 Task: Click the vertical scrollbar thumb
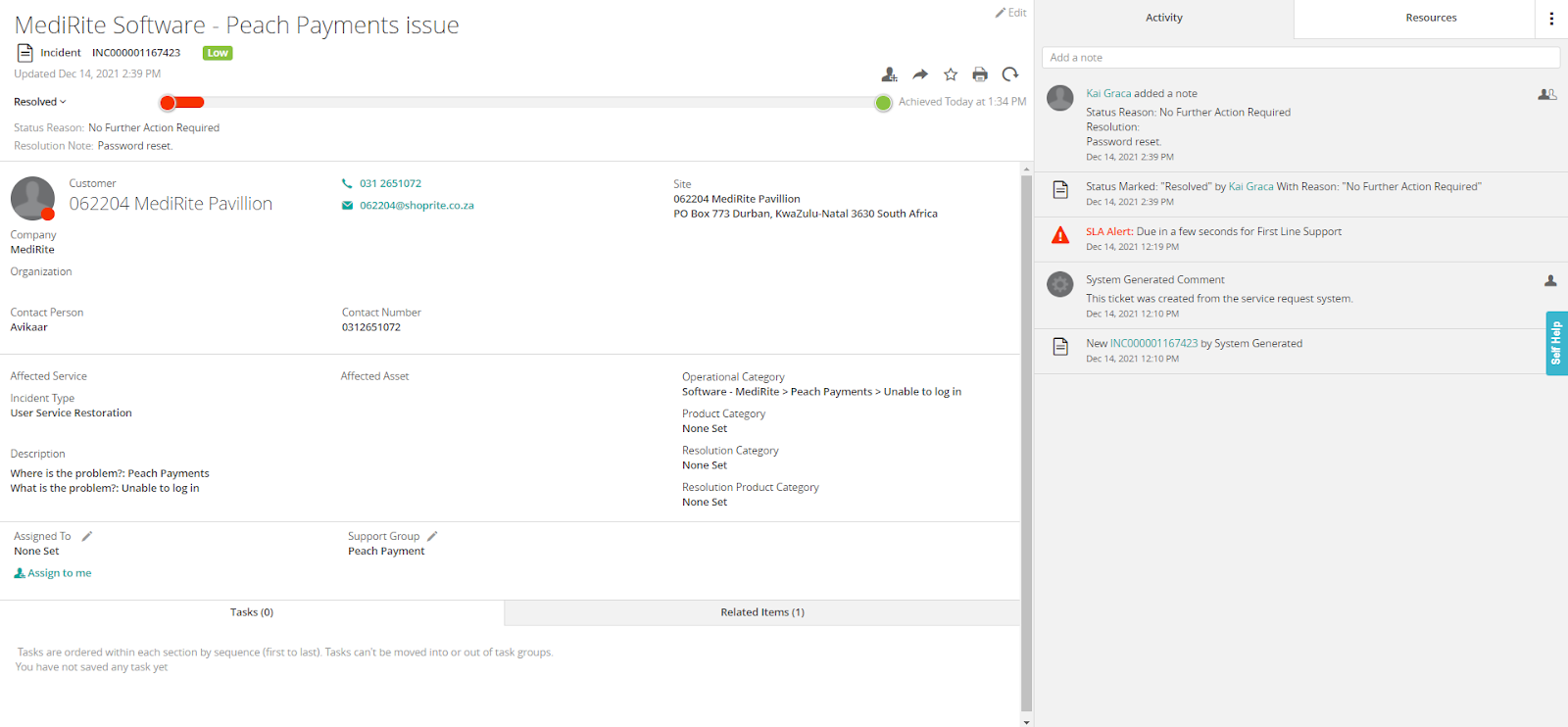(1026, 443)
